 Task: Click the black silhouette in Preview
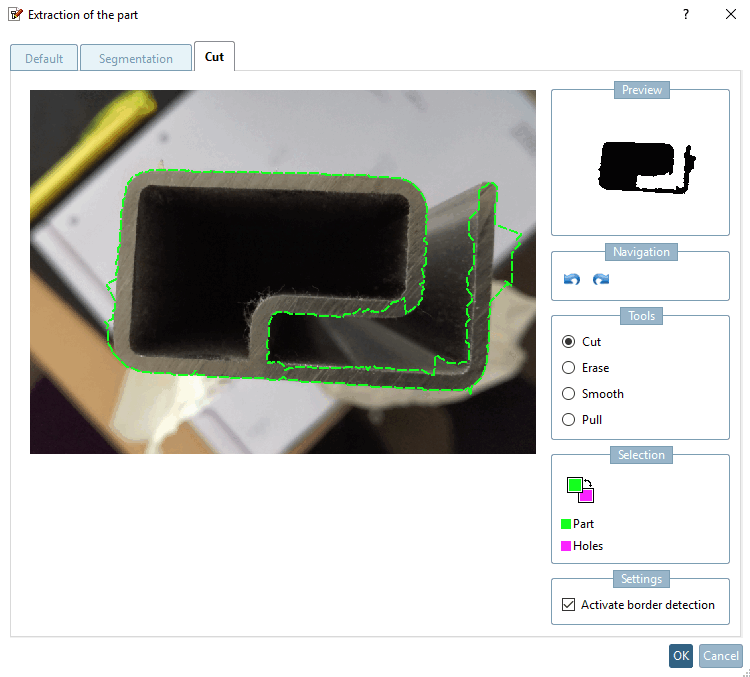coord(634,165)
